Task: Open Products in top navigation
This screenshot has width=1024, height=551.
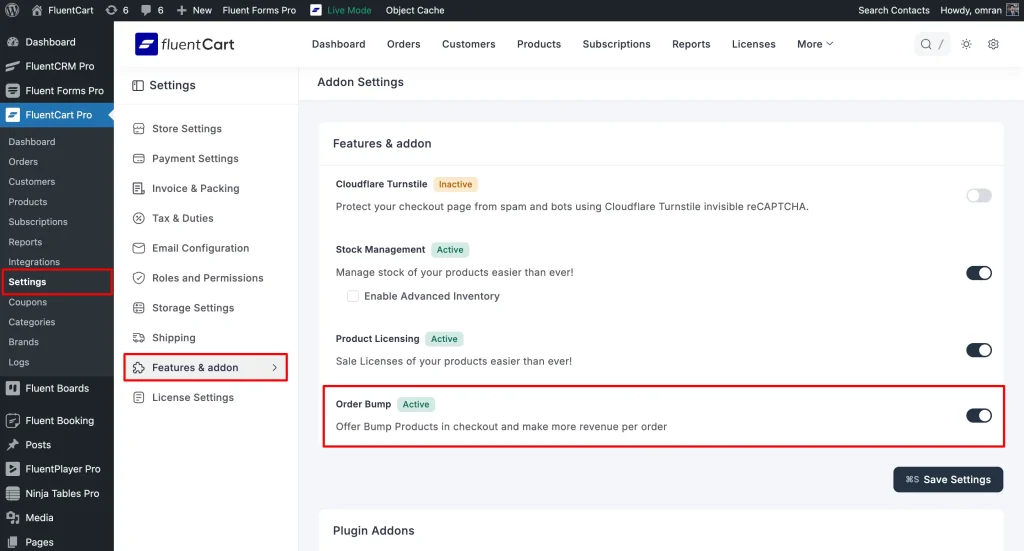Action: tap(539, 44)
